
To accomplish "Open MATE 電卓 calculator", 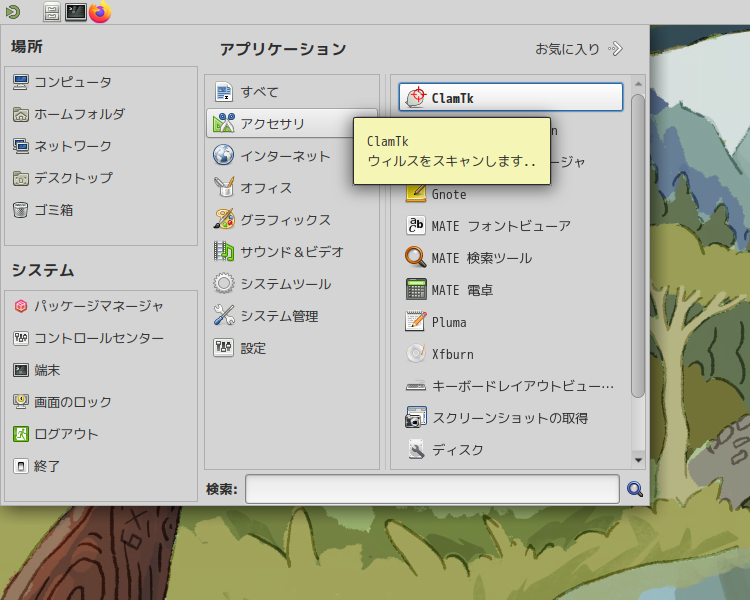I will tap(511, 290).
